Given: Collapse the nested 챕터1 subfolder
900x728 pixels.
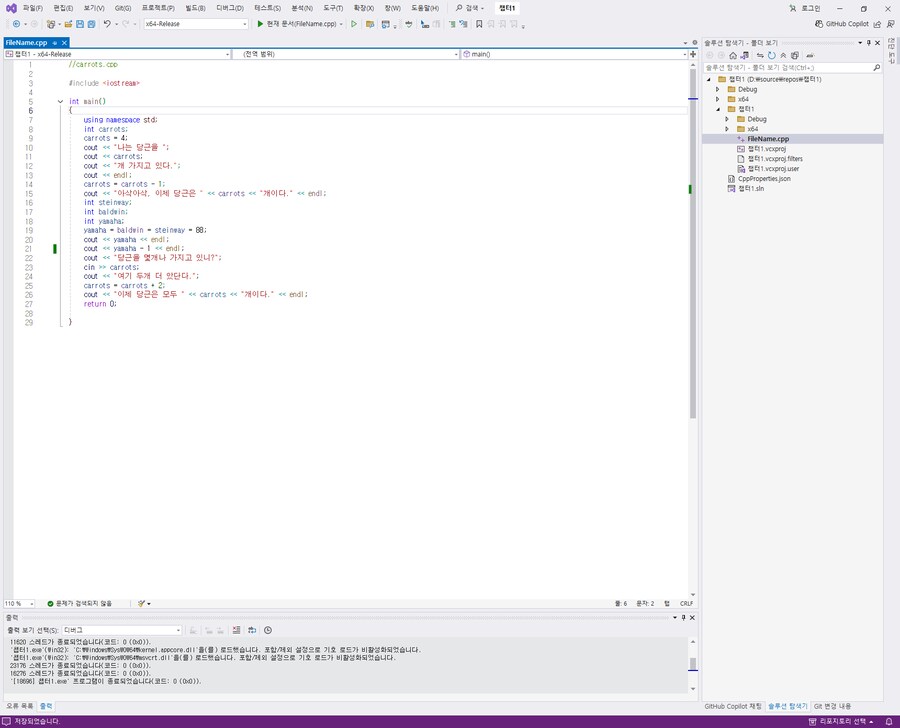Looking at the screenshot, I should (x=718, y=109).
